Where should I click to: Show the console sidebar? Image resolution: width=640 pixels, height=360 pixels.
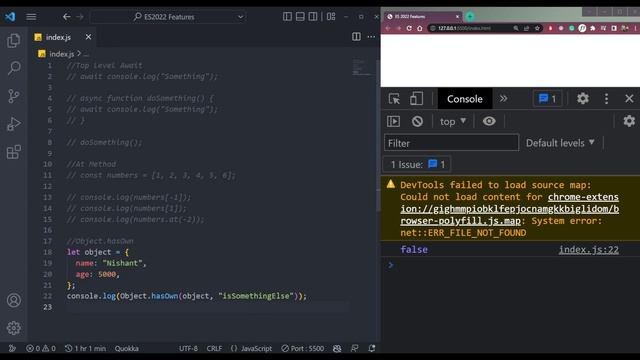pos(393,121)
